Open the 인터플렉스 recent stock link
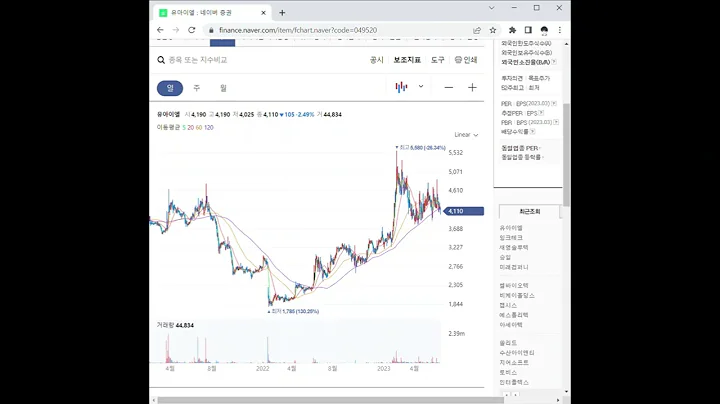Viewport: 720px width, 404px height. pyautogui.click(x=514, y=382)
